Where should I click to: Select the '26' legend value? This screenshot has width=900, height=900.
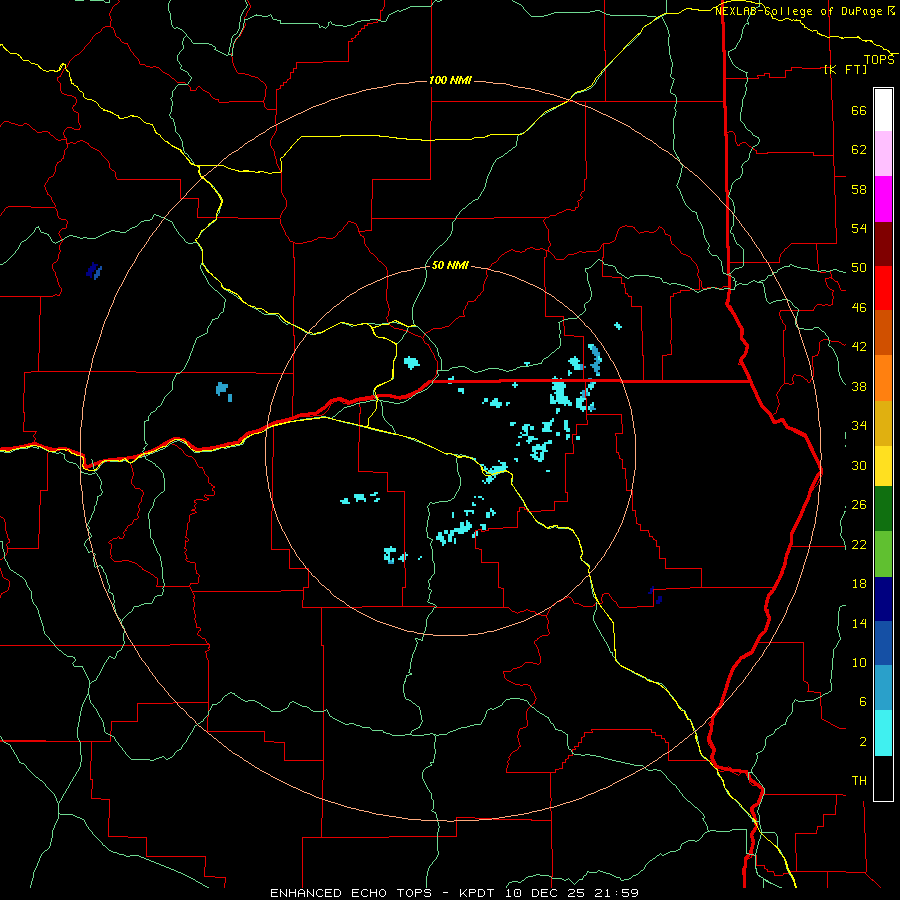[x=859, y=505]
